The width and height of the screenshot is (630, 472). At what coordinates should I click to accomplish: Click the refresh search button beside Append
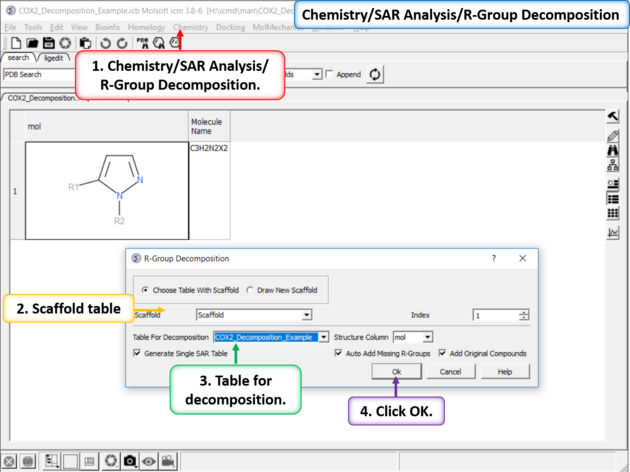pyautogui.click(x=375, y=75)
